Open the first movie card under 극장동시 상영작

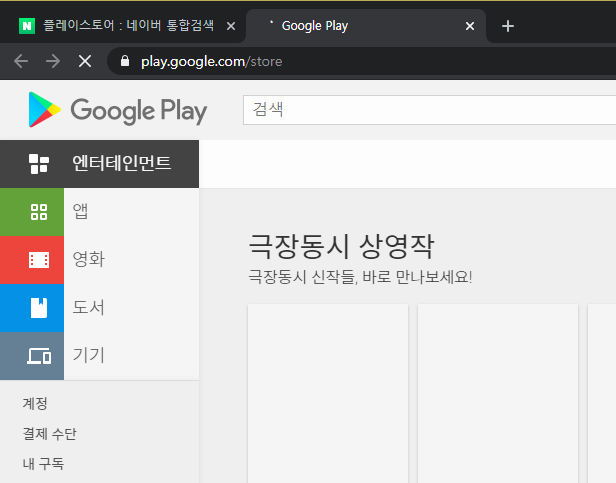point(328,393)
